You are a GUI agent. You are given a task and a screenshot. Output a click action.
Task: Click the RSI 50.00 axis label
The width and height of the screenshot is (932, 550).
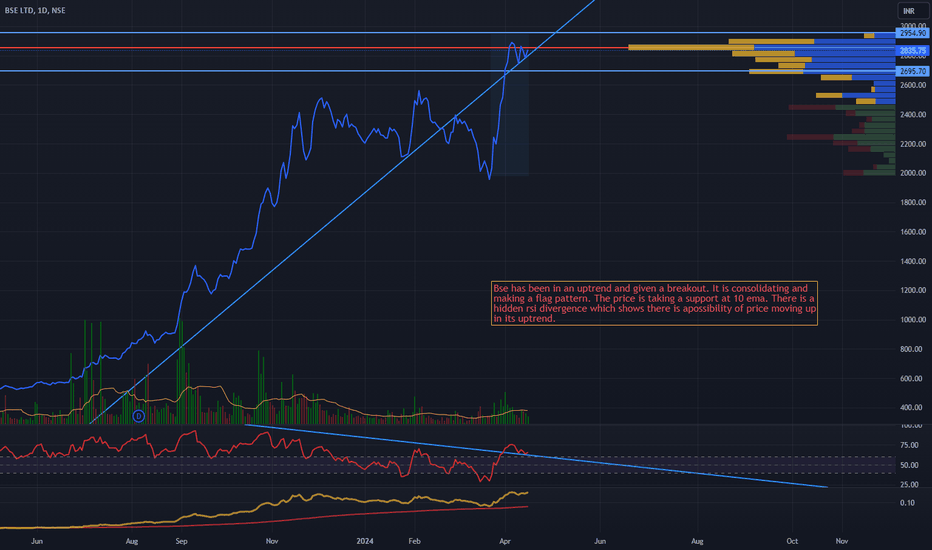tap(909, 466)
